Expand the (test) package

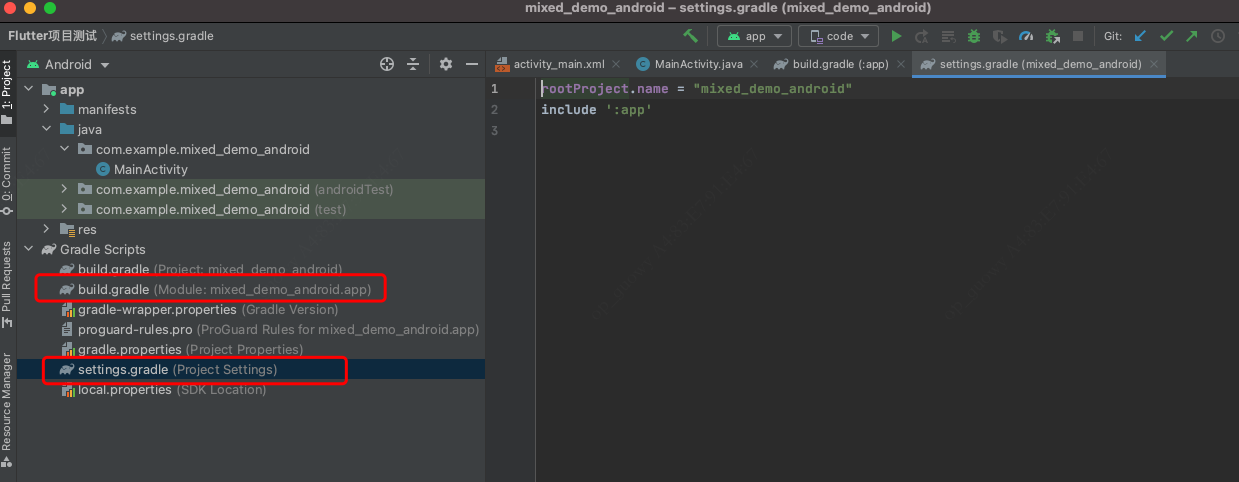point(65,209)
